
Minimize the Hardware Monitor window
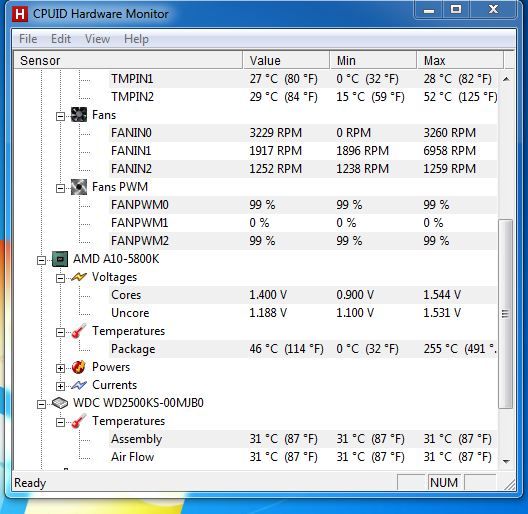(429, 9)
